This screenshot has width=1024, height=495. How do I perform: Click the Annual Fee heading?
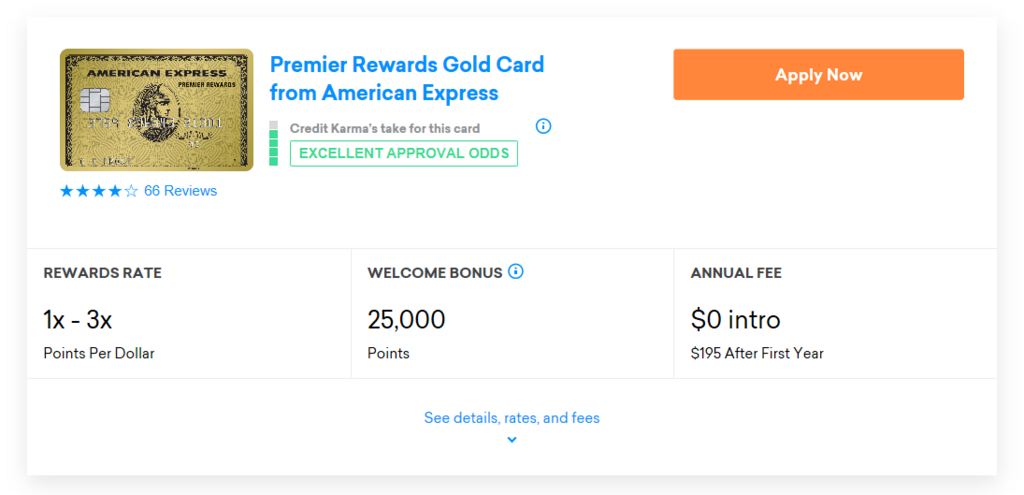click(x=736, y=273)
